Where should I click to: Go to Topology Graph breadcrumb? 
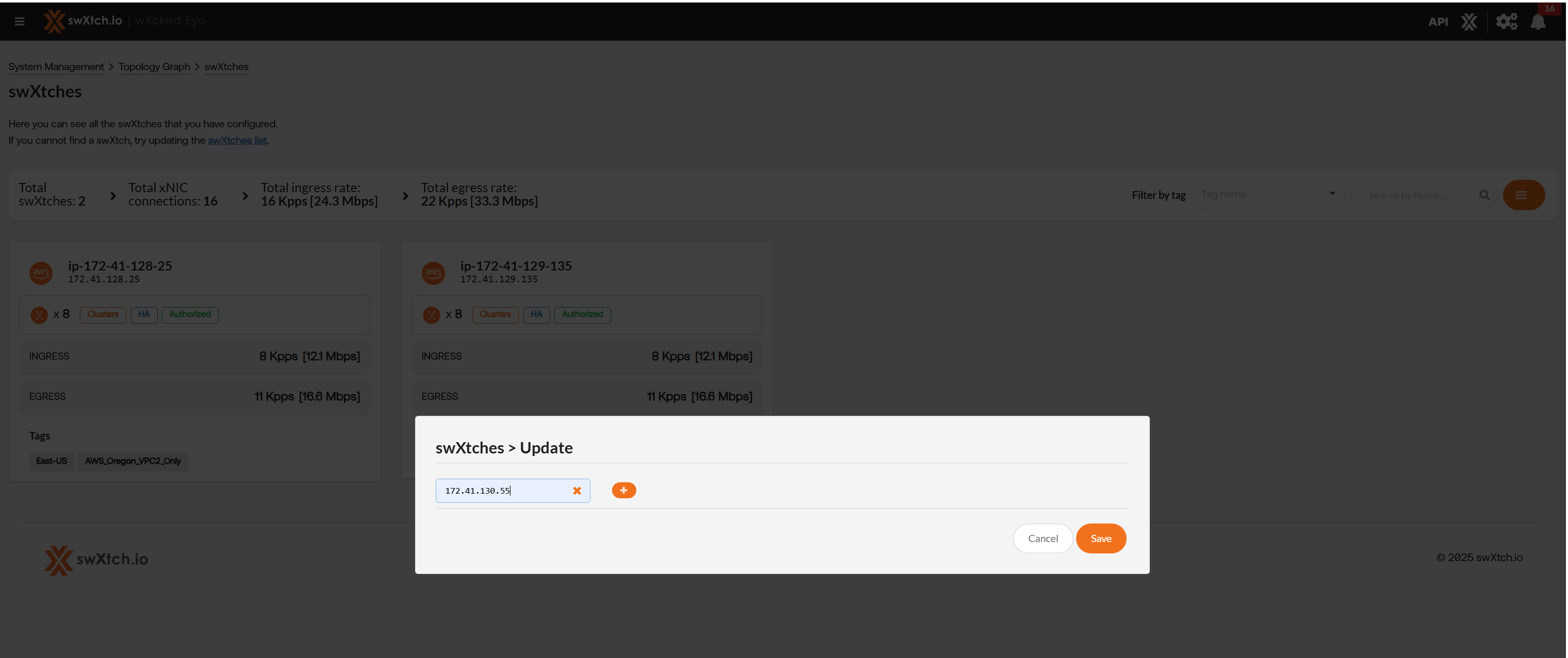(x=154, y=67)
